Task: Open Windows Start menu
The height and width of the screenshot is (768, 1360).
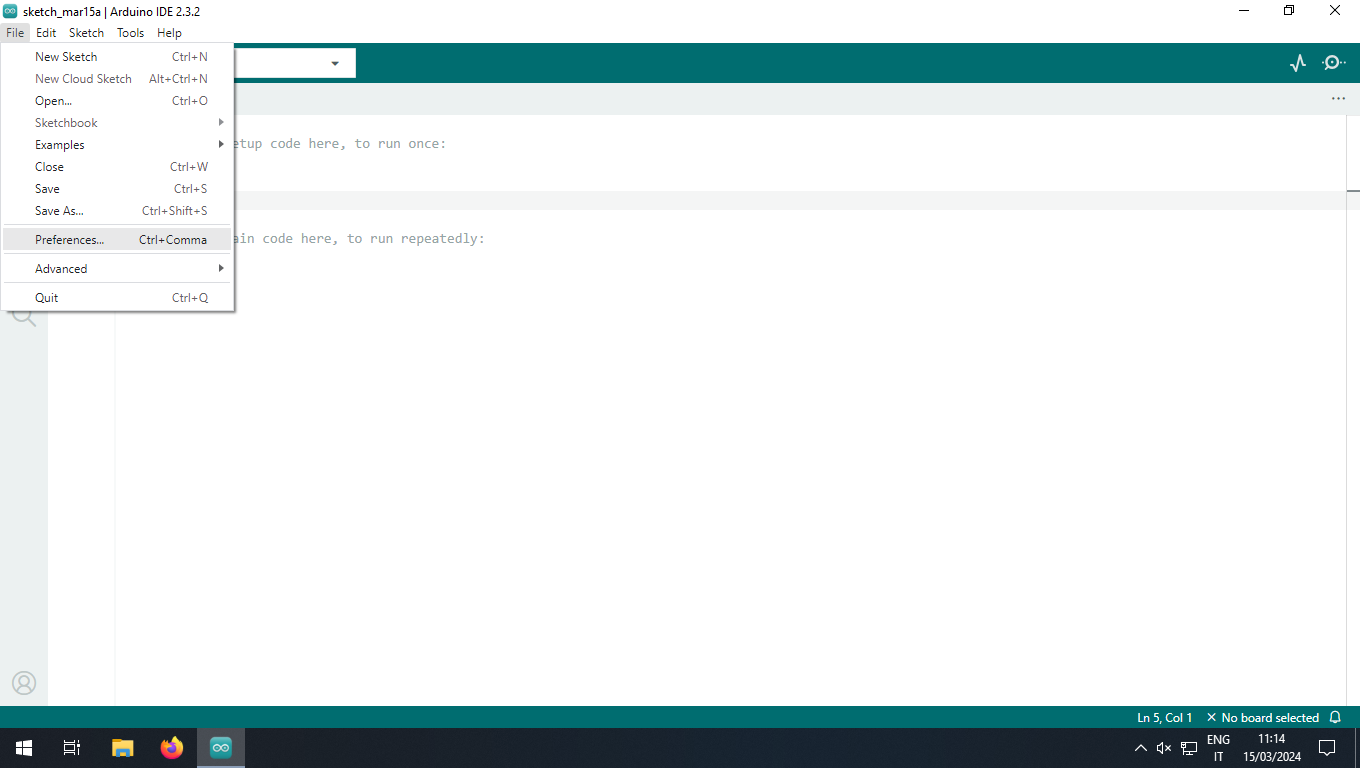Action: tap(24, 748)
